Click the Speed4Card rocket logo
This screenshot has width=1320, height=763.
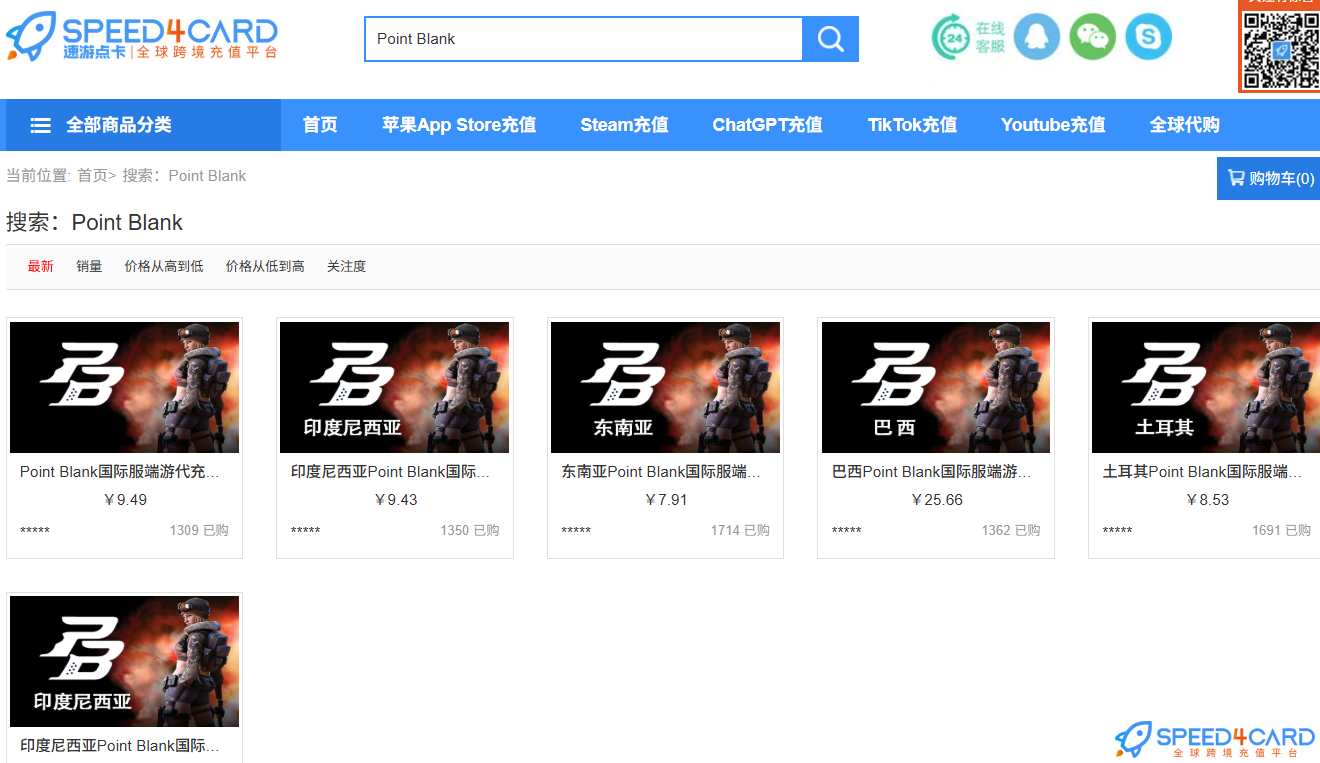tap(142, 38)
